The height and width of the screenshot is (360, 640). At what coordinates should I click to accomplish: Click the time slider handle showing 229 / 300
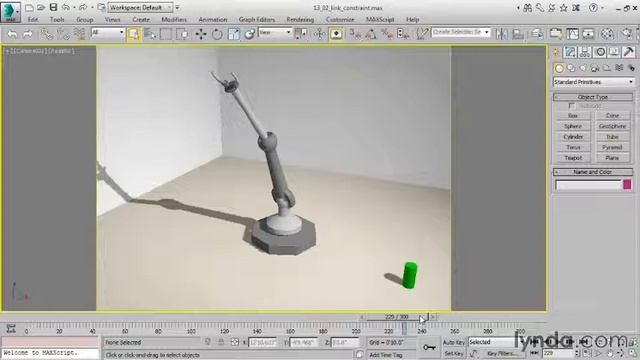click(x=397, y=317)
